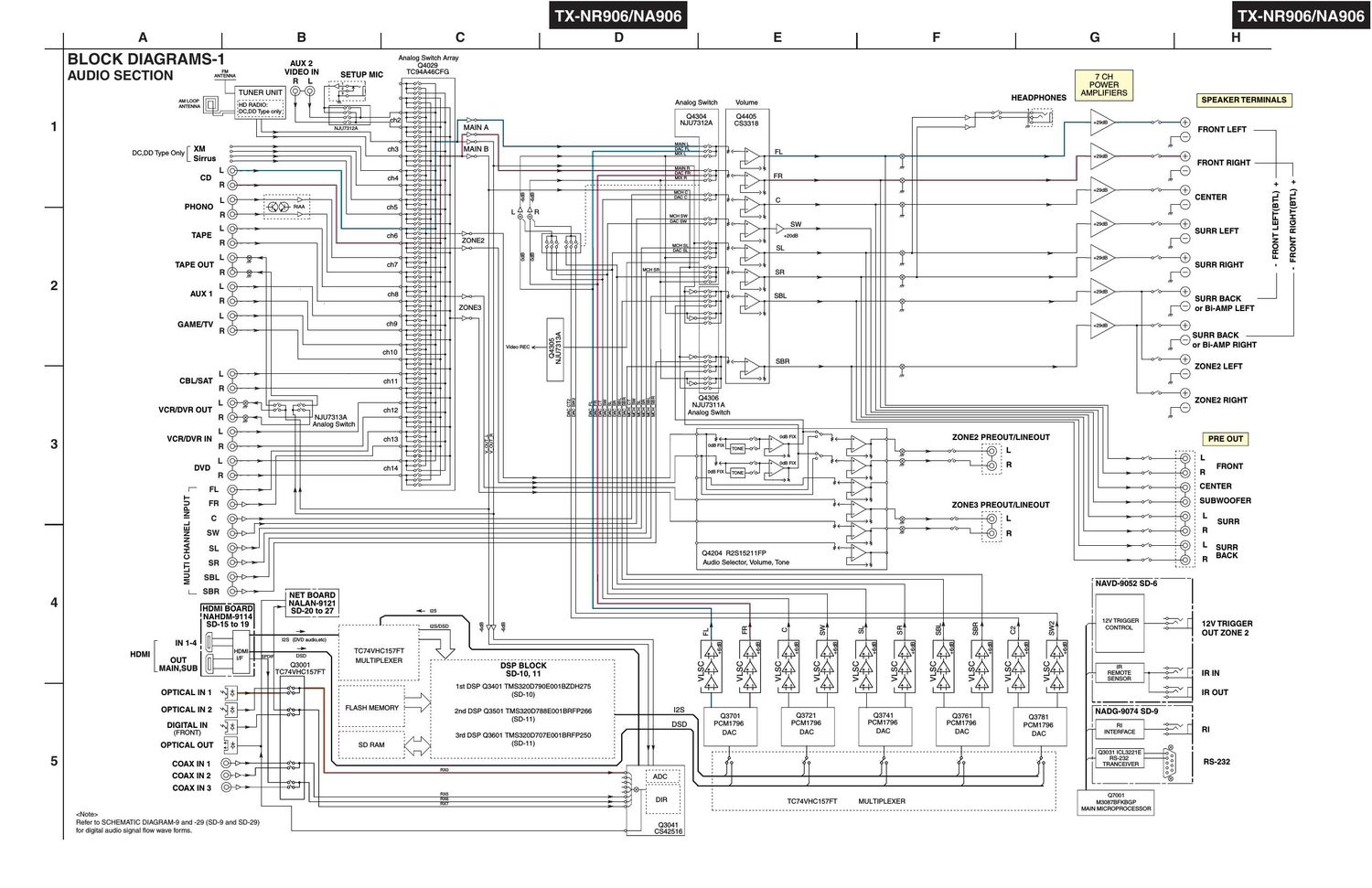Image resolution: width=1372 pixels, height=888 pixels.
Task: Click the NADG-9074 SD-9 board label
Action: pos(1126,711)
